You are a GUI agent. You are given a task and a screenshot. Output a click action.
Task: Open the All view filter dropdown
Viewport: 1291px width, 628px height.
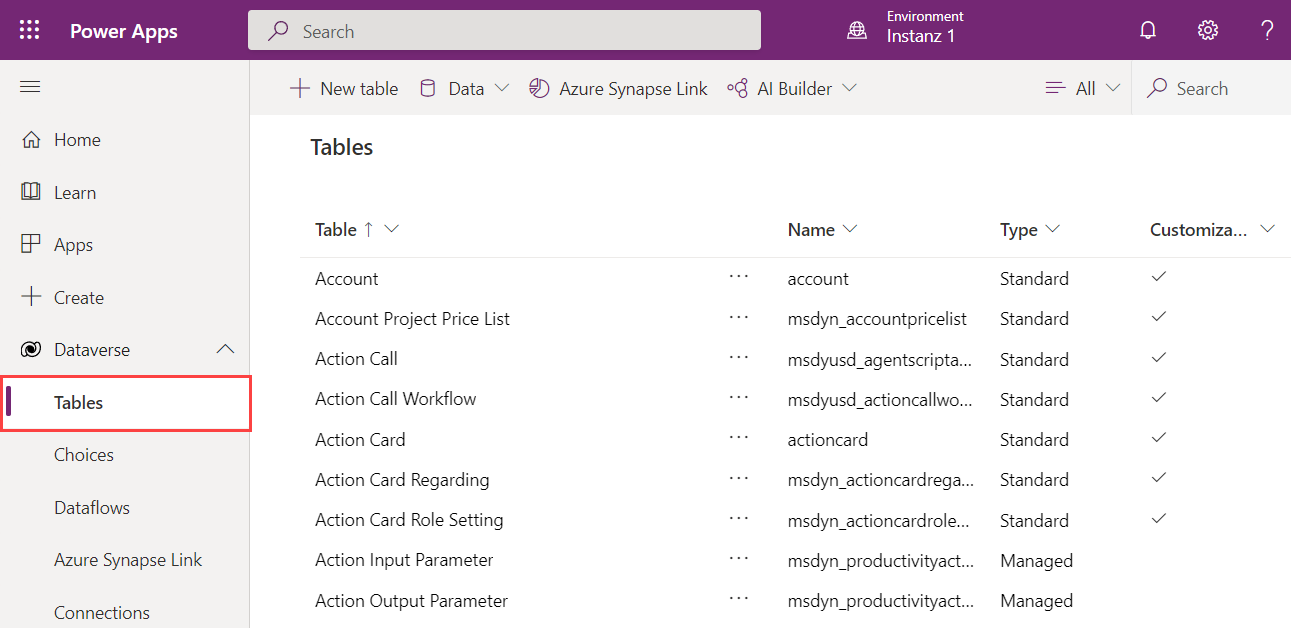pos(1083,88)
